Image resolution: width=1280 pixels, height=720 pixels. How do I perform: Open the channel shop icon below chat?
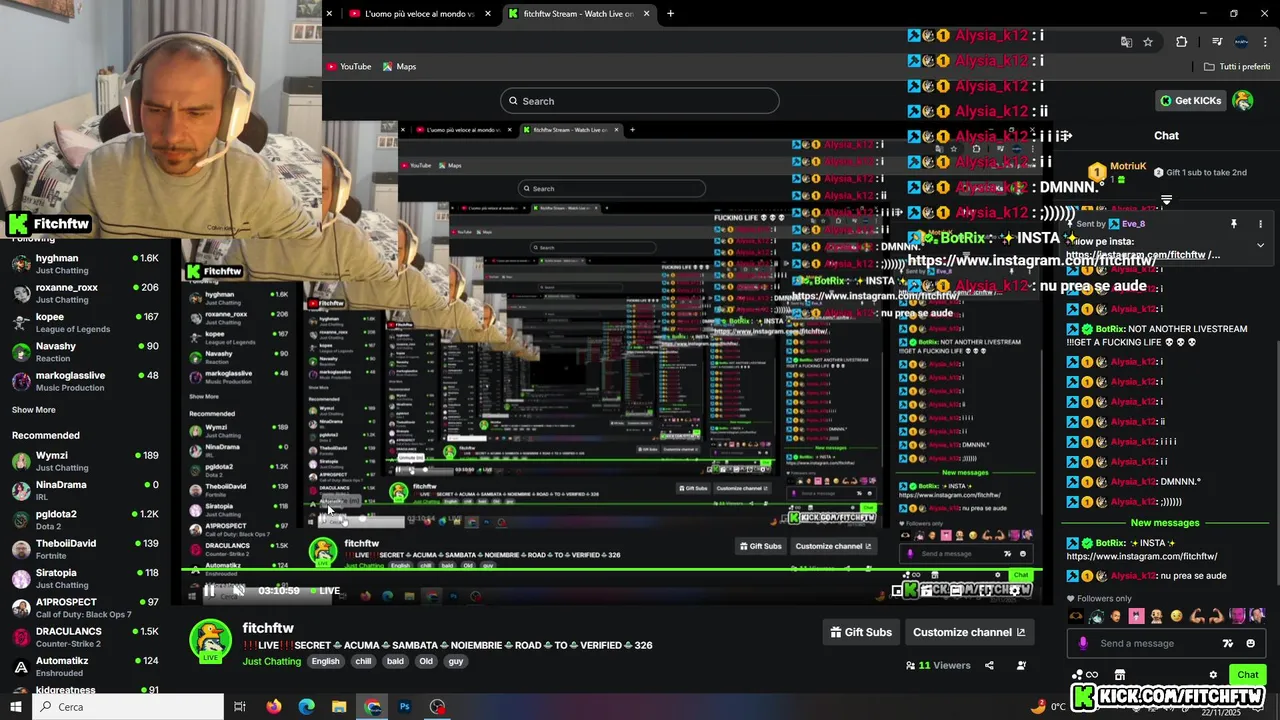[x=1120, y=675]
